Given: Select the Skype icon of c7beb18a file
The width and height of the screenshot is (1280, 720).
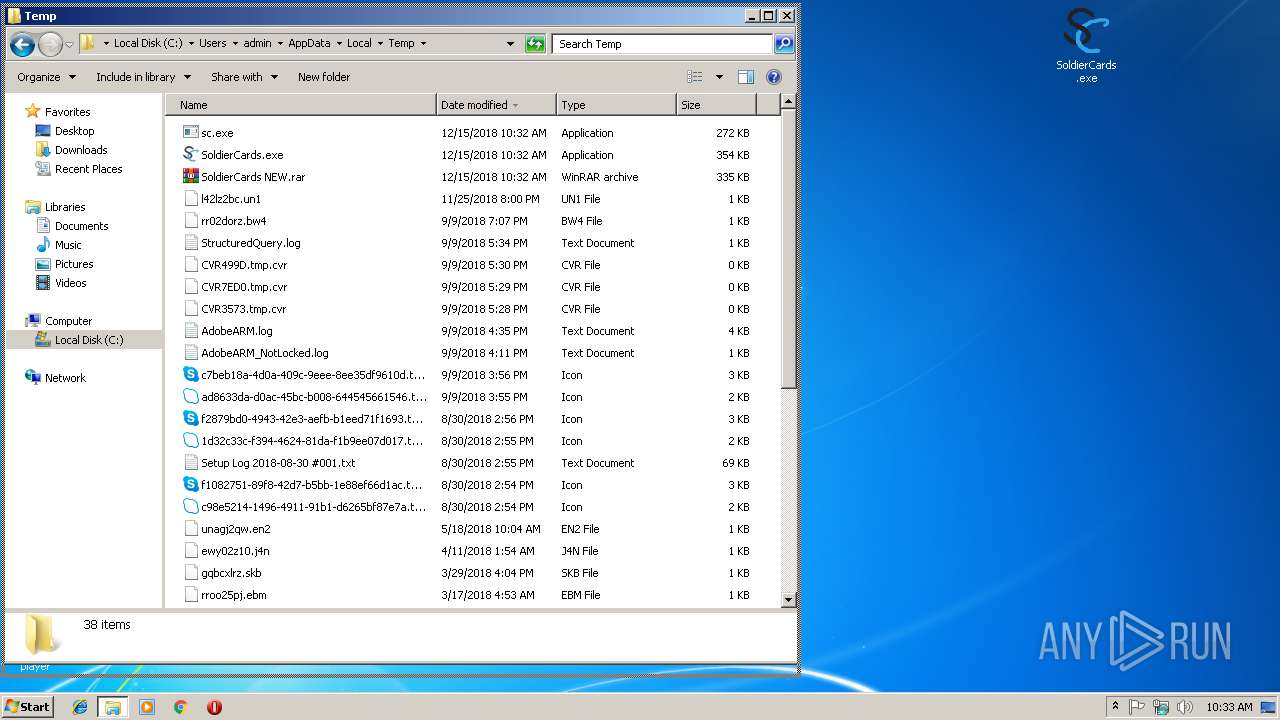Looking at the screenshot, I should click(x=191, y=375).
